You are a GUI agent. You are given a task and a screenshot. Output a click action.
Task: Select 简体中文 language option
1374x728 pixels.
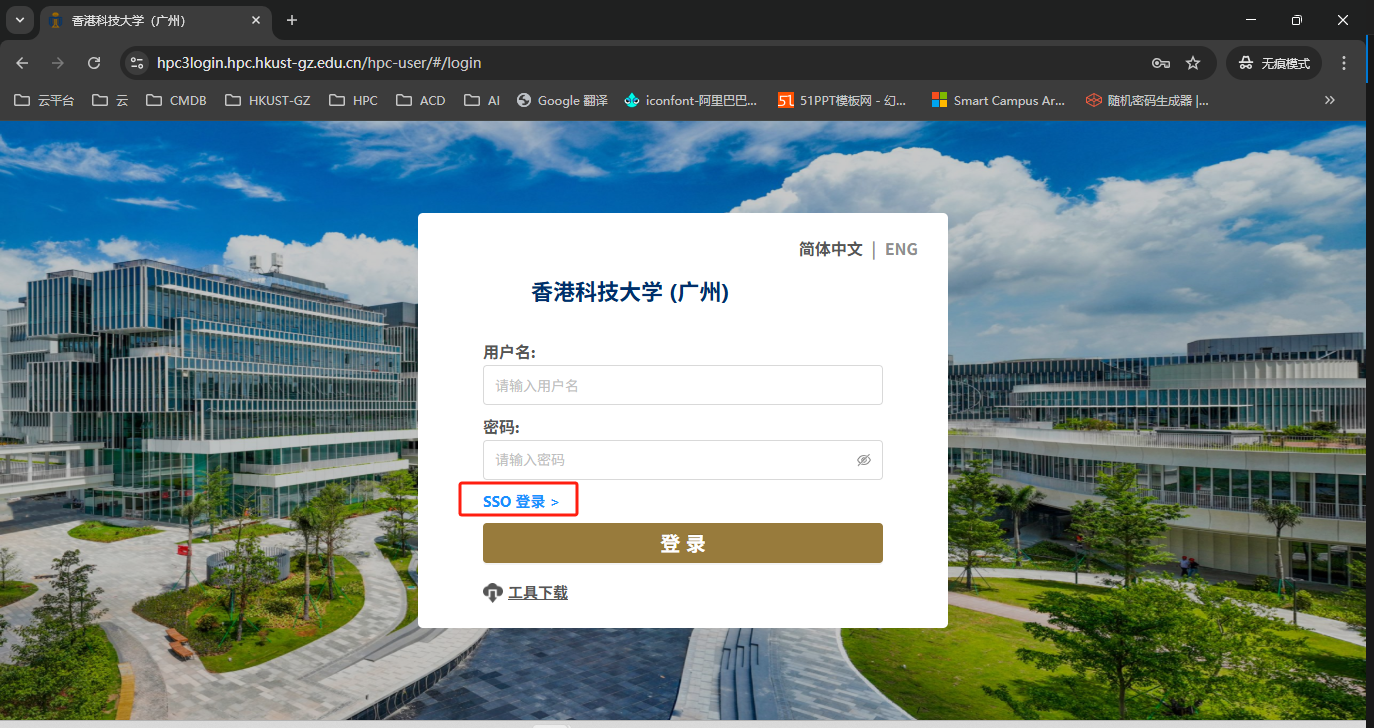click(x=830, y=249)
